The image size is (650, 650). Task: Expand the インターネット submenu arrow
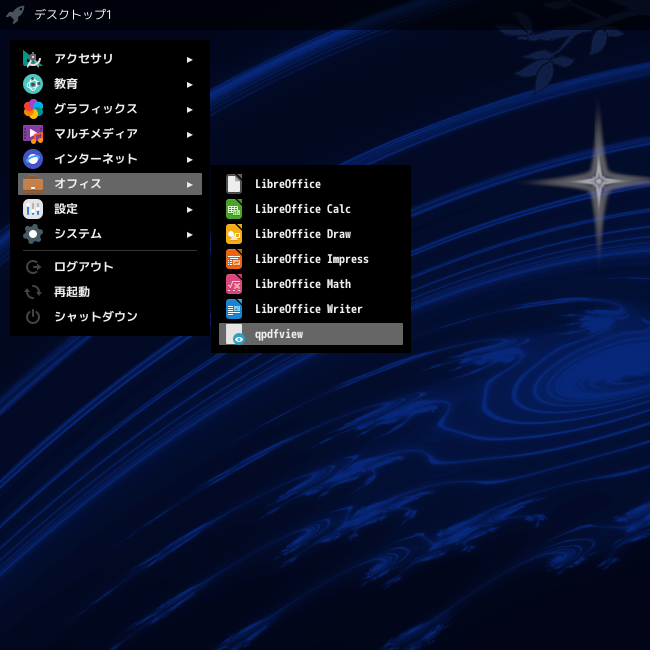[189, 160]
